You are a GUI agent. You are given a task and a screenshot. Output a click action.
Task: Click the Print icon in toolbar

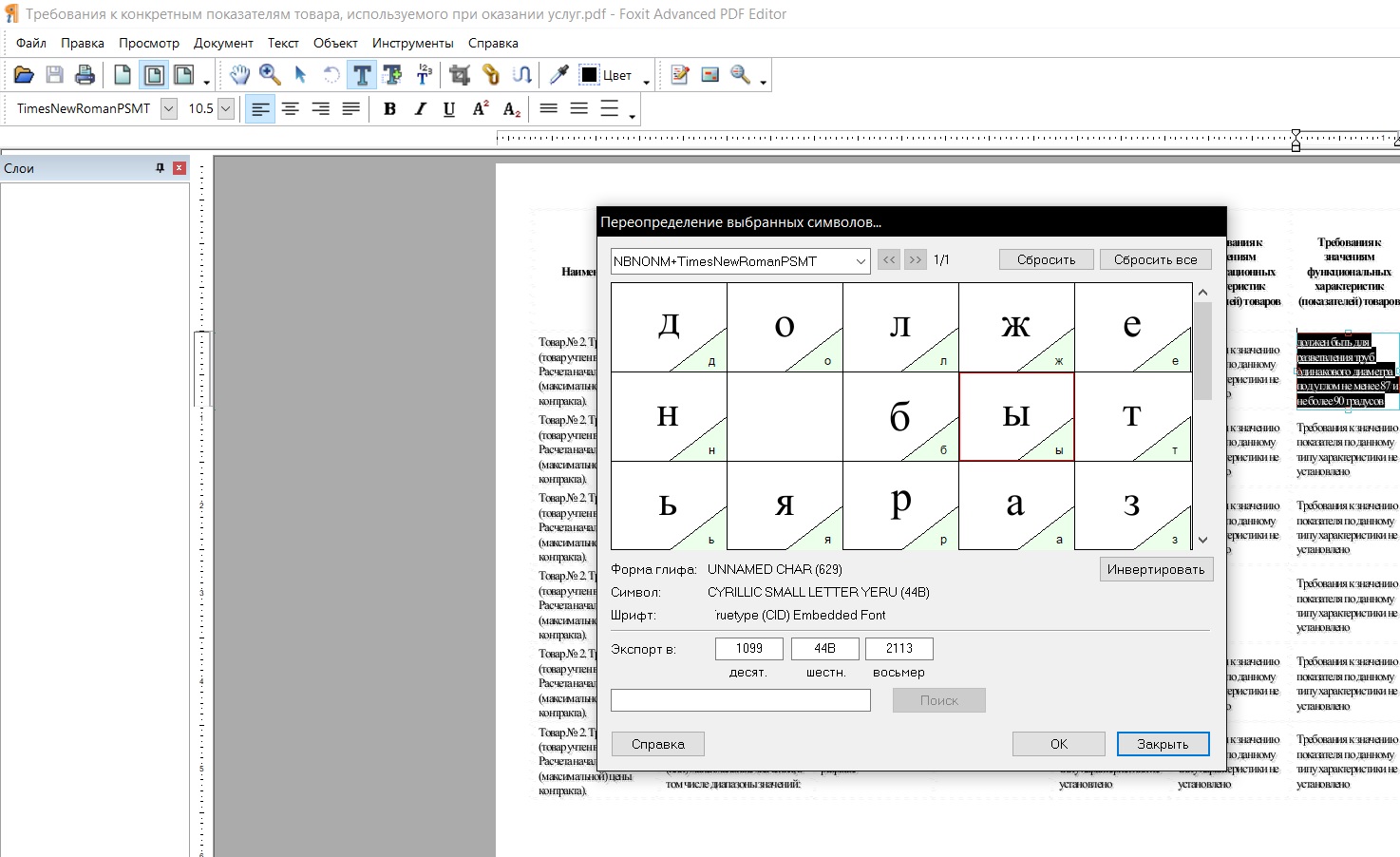pos(85,75)
